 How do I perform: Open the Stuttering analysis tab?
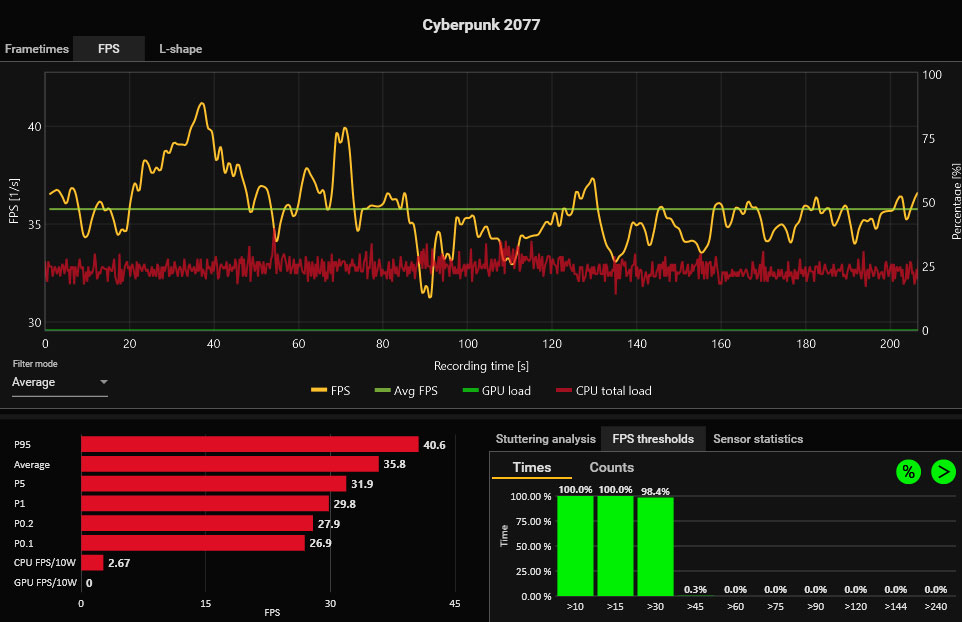point(545,439)
